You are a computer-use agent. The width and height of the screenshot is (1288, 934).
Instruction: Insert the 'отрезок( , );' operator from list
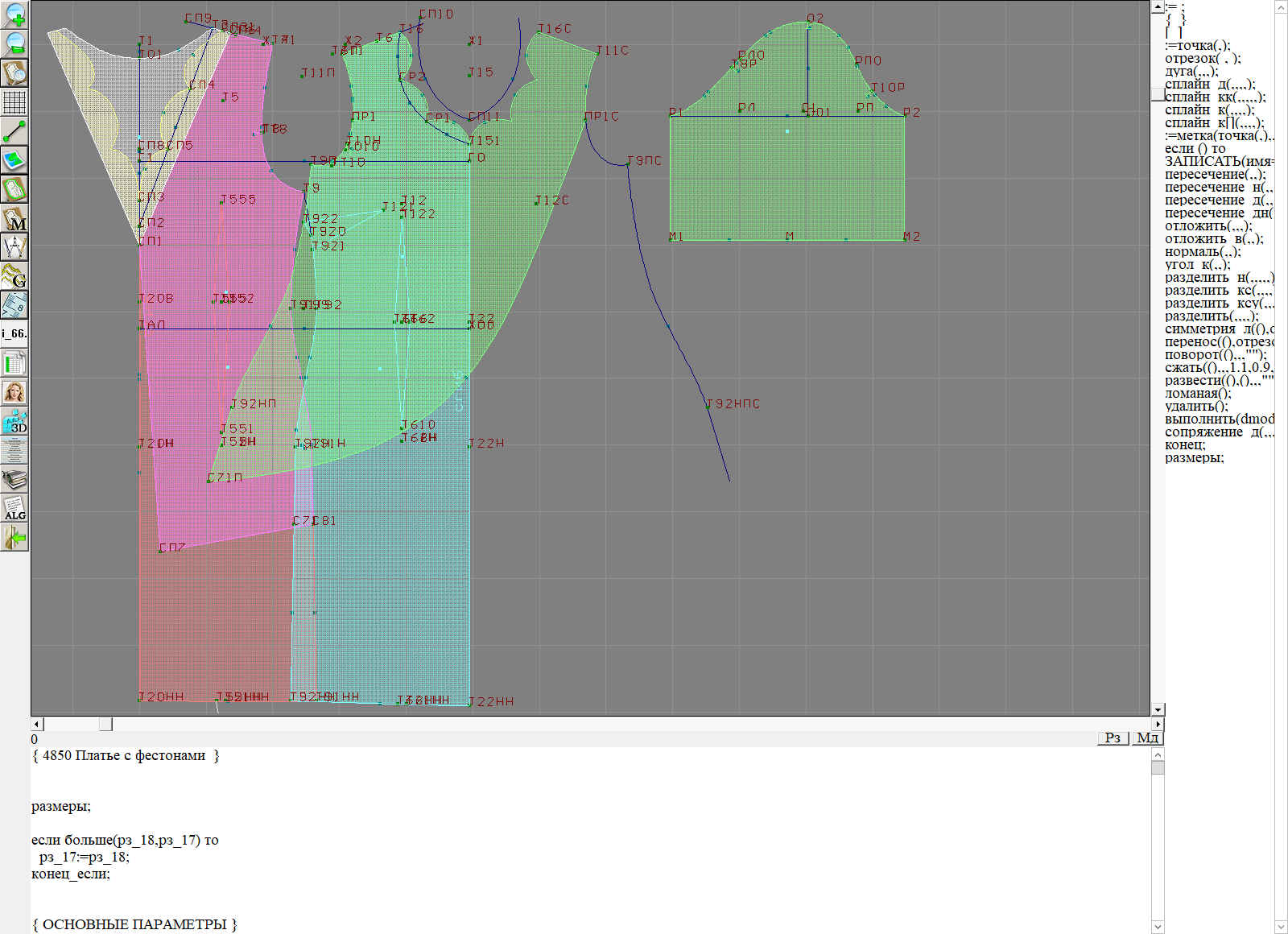click(x=1202, y=59)
